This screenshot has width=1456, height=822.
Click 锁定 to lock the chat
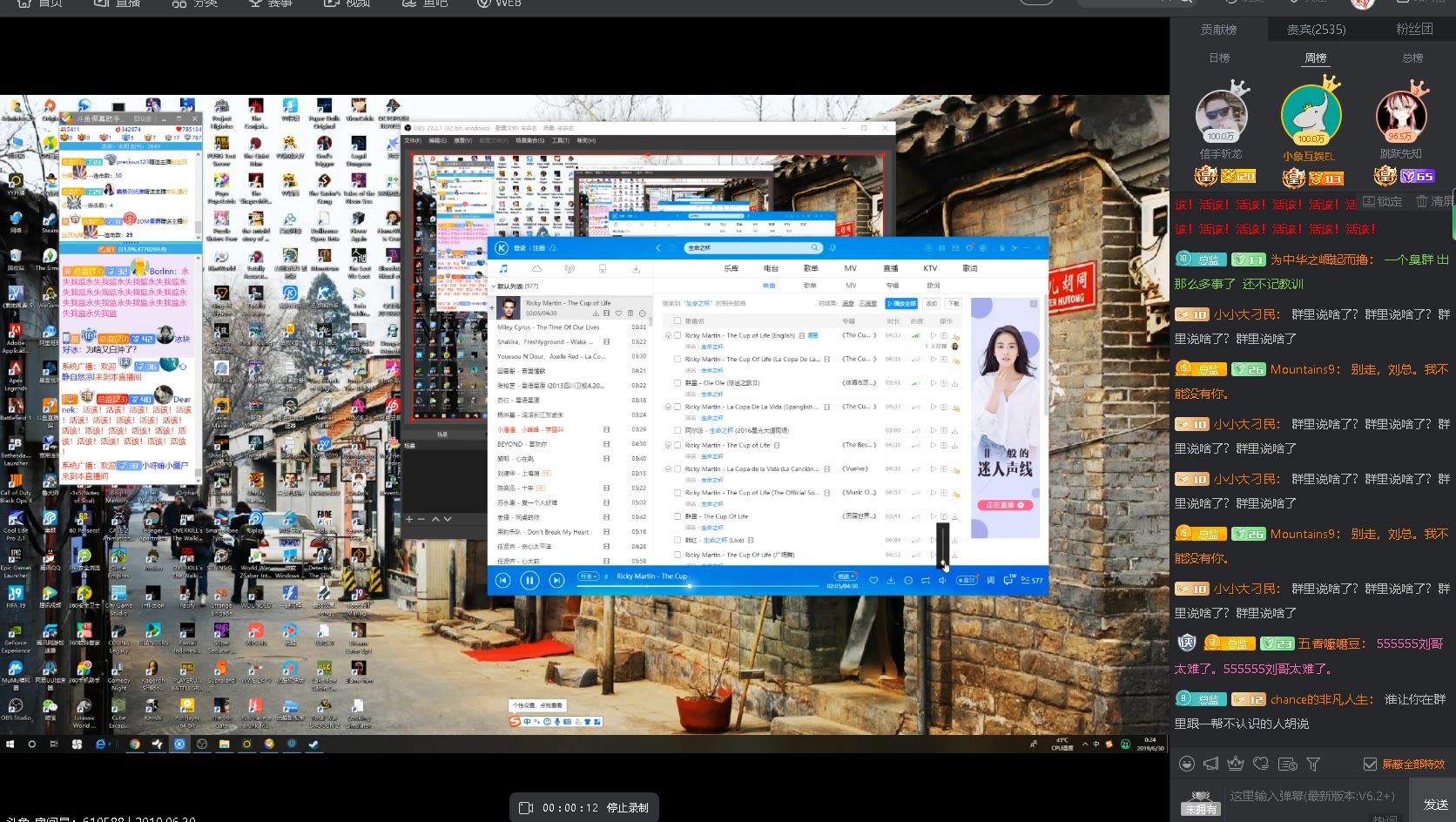(1382, 201)
